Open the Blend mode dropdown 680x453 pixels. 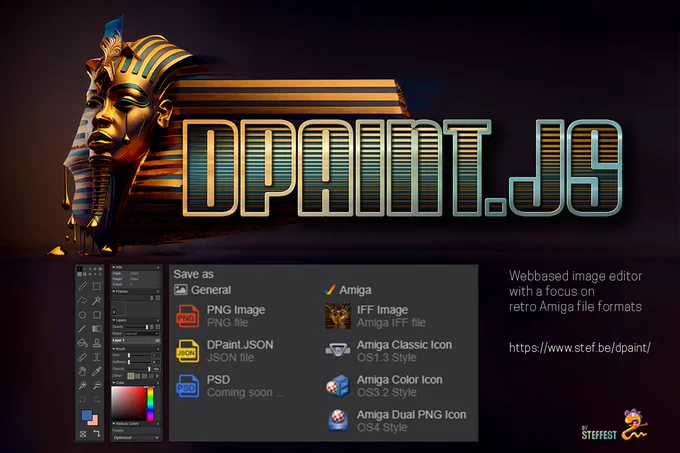tap(141, 333)
